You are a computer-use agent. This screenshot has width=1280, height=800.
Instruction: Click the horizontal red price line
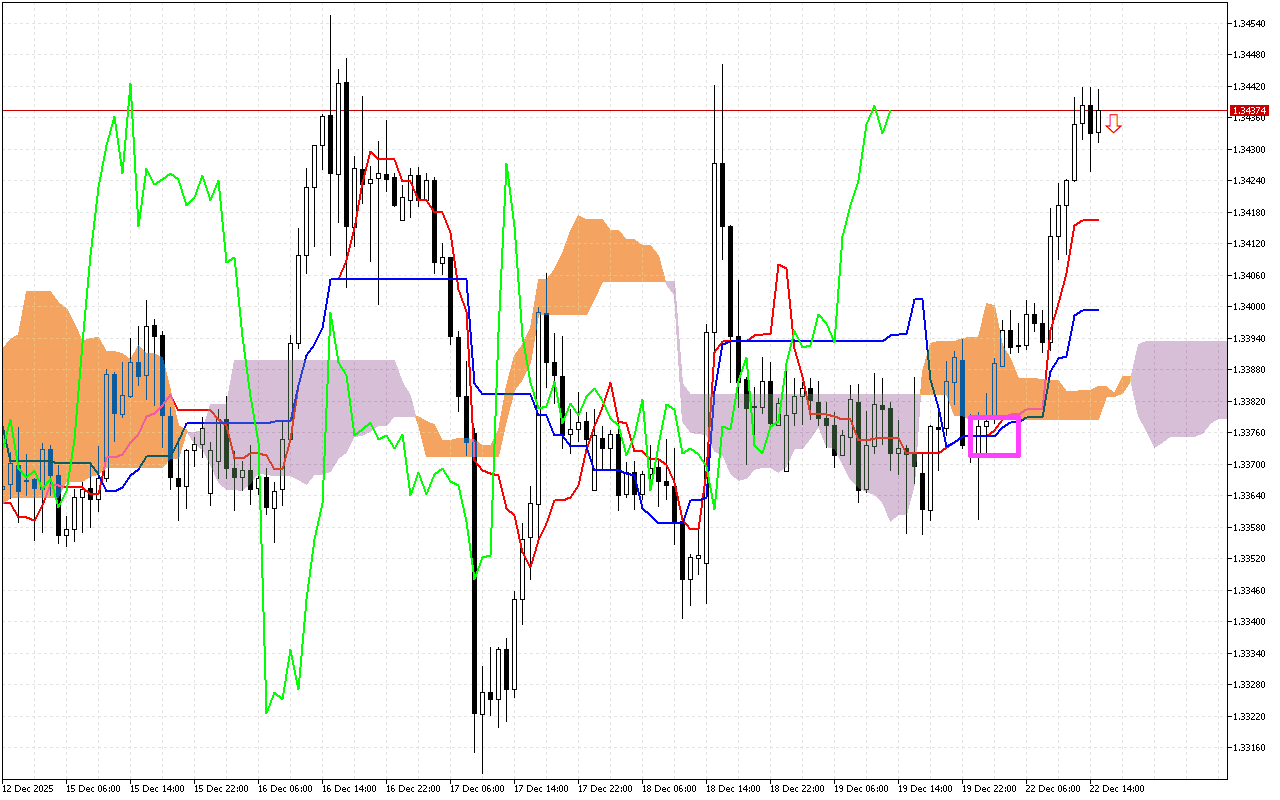point(600,110)
